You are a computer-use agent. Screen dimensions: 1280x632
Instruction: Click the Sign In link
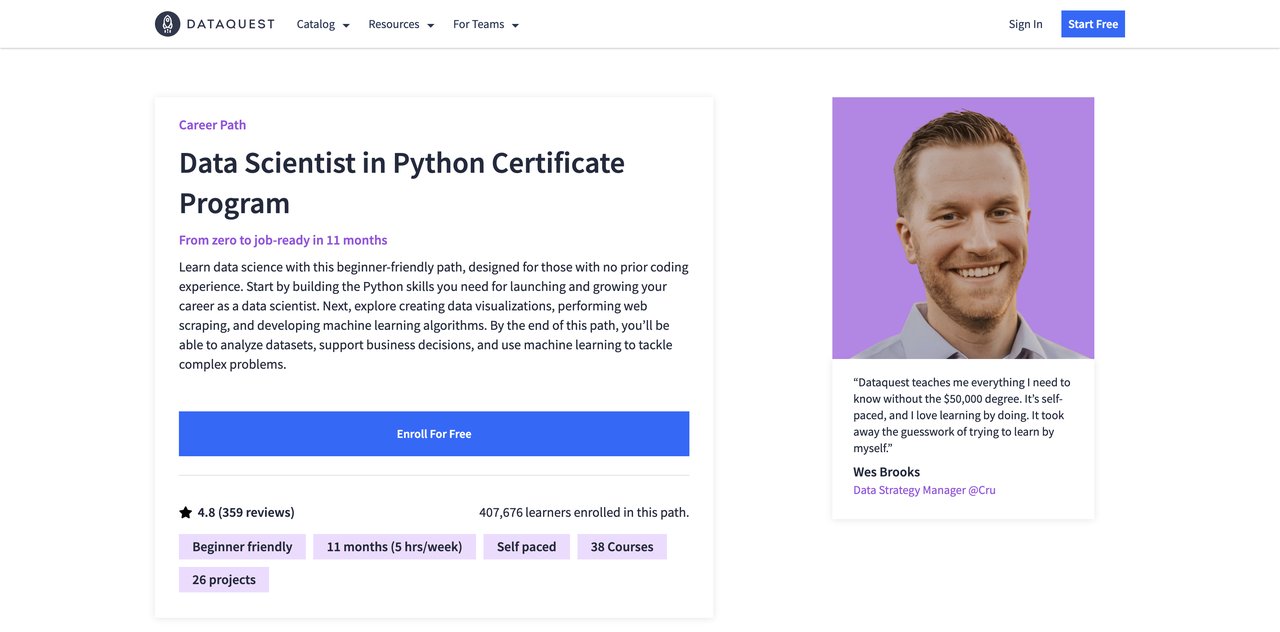click(x=1025, y=24)
